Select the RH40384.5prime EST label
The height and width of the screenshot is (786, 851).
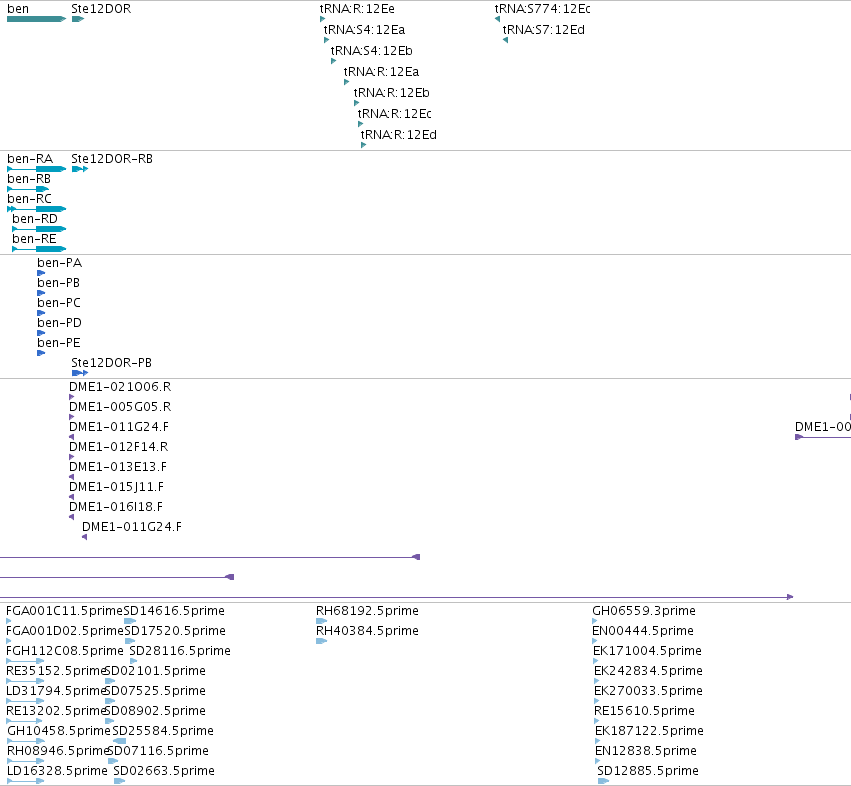pyautogui.click(x=367, y=631)
